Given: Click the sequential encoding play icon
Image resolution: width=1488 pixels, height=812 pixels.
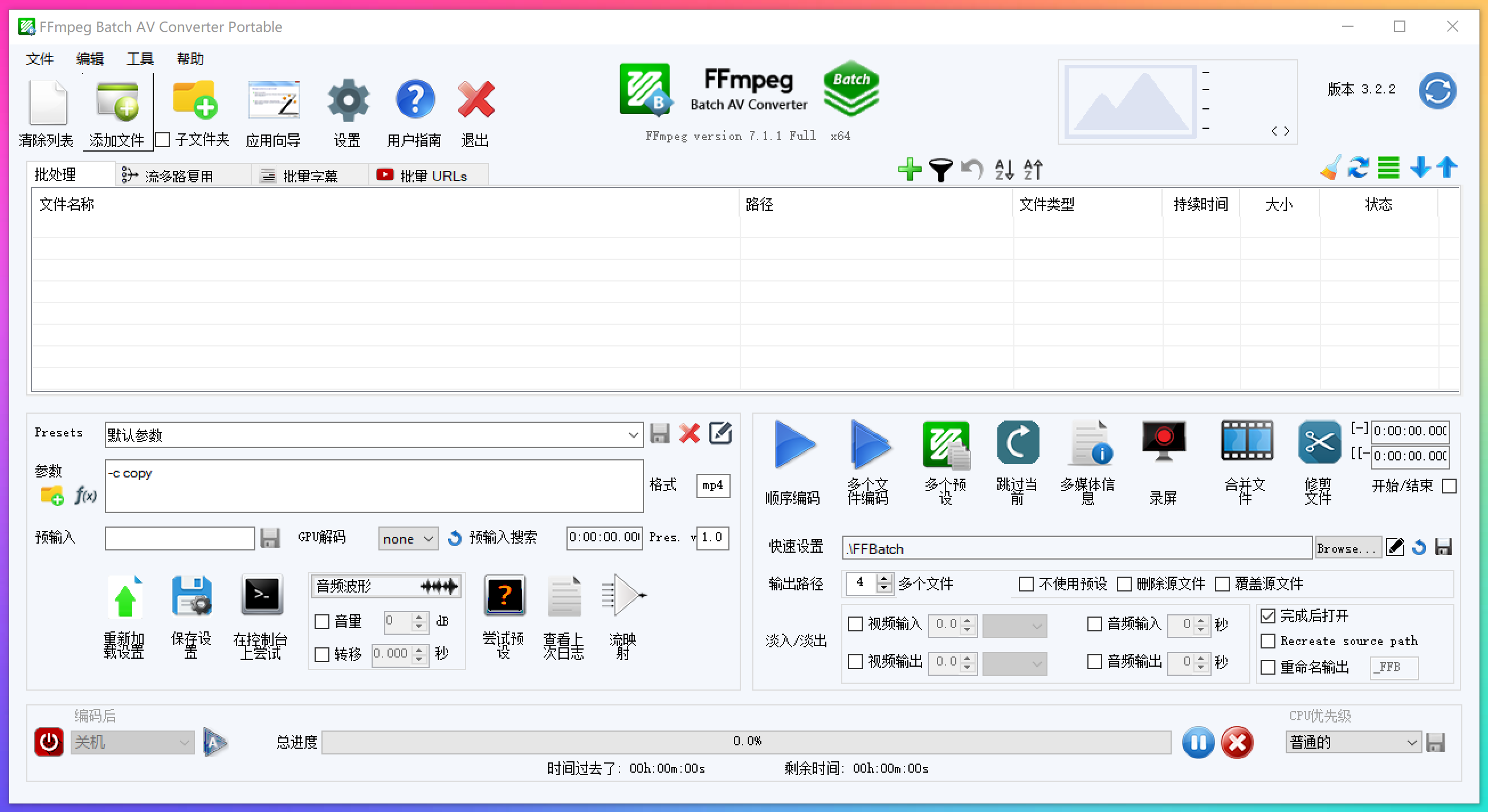Looking at the screenshot, I should pyautogui.click(x=794, y=444).
